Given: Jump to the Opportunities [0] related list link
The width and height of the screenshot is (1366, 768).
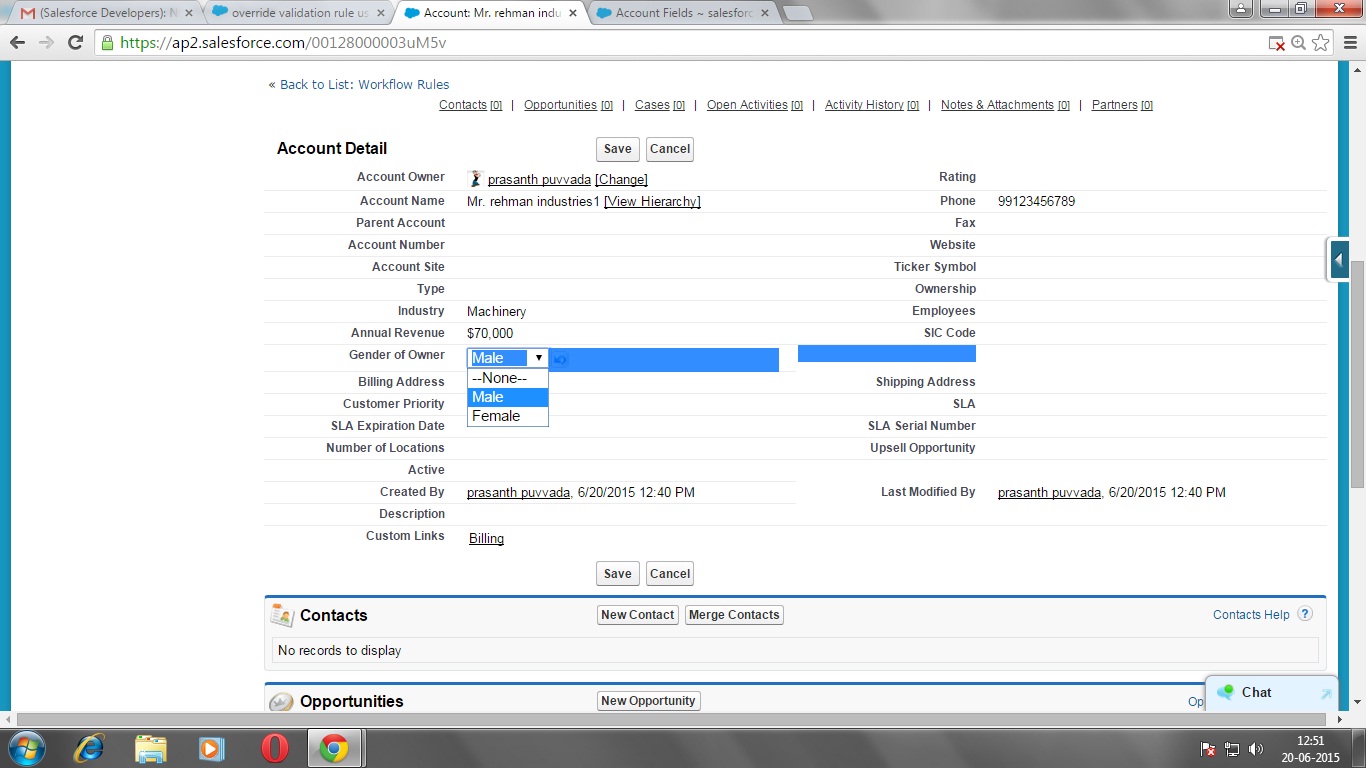Looking at the screenshot, I should (x=568, y=105).
